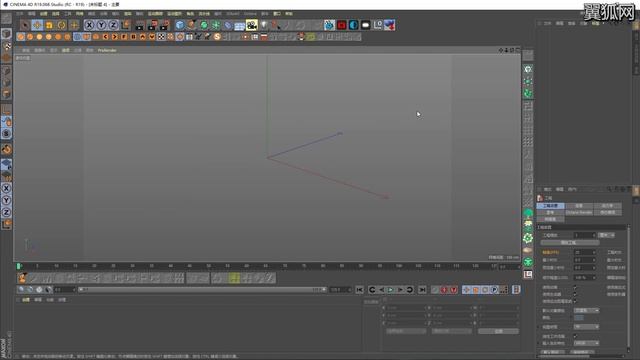Toggle autokeying red button

(x=453, y=289)
